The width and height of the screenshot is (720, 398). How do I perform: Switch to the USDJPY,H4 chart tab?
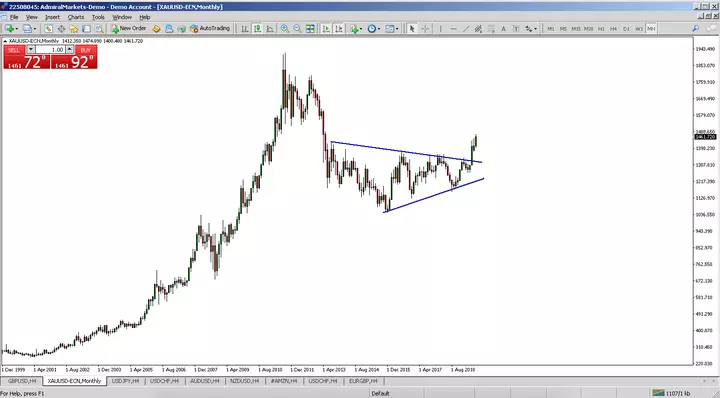pyautogui.click(x=126, y=381)
